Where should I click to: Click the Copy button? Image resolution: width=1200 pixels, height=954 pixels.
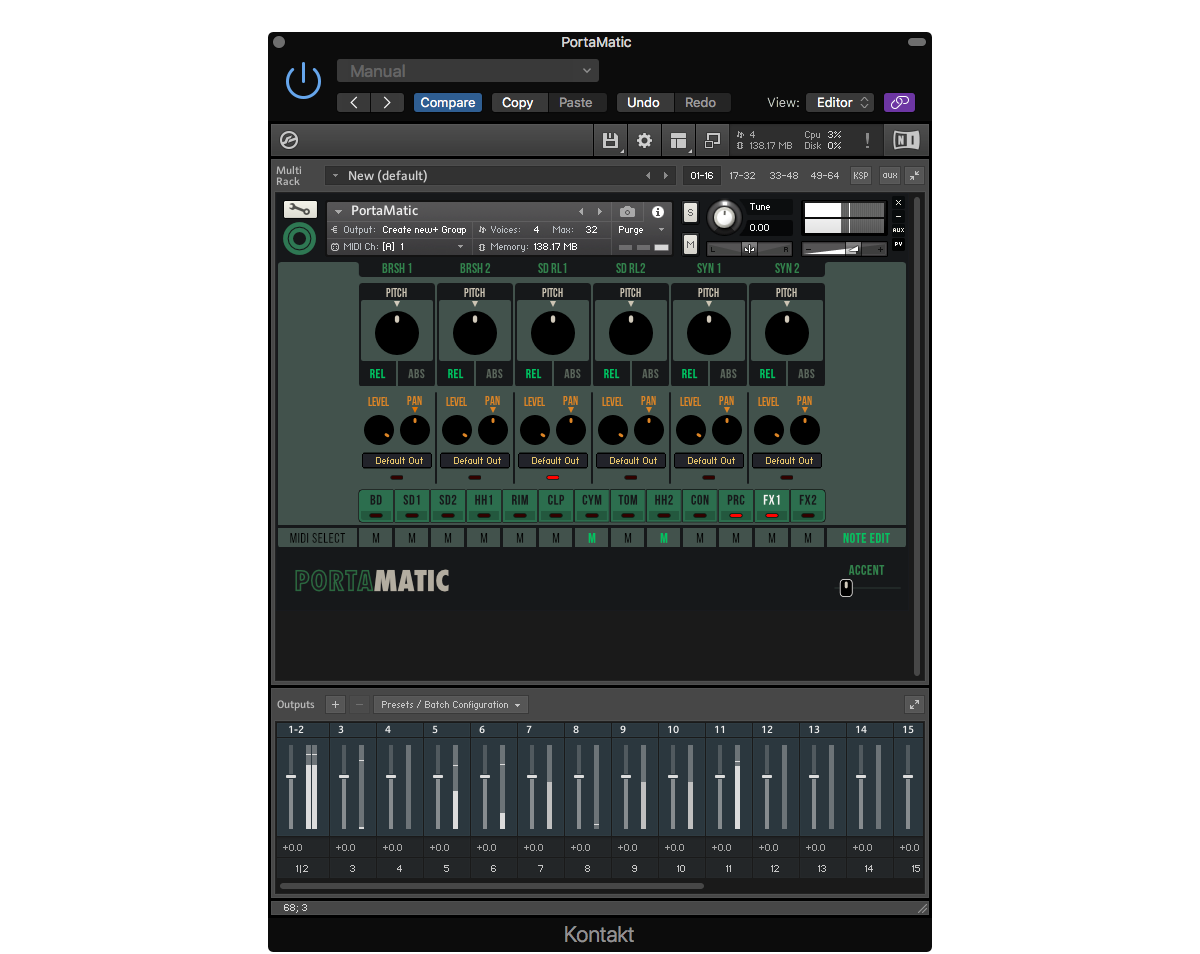coord(518,102)
